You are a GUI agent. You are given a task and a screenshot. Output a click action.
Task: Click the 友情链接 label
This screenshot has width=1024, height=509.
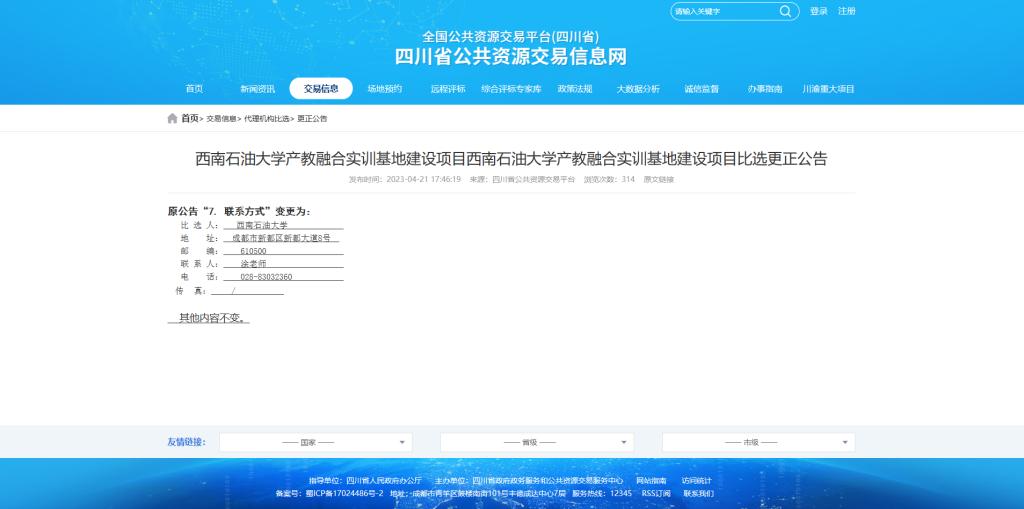(x=186, y=442)
